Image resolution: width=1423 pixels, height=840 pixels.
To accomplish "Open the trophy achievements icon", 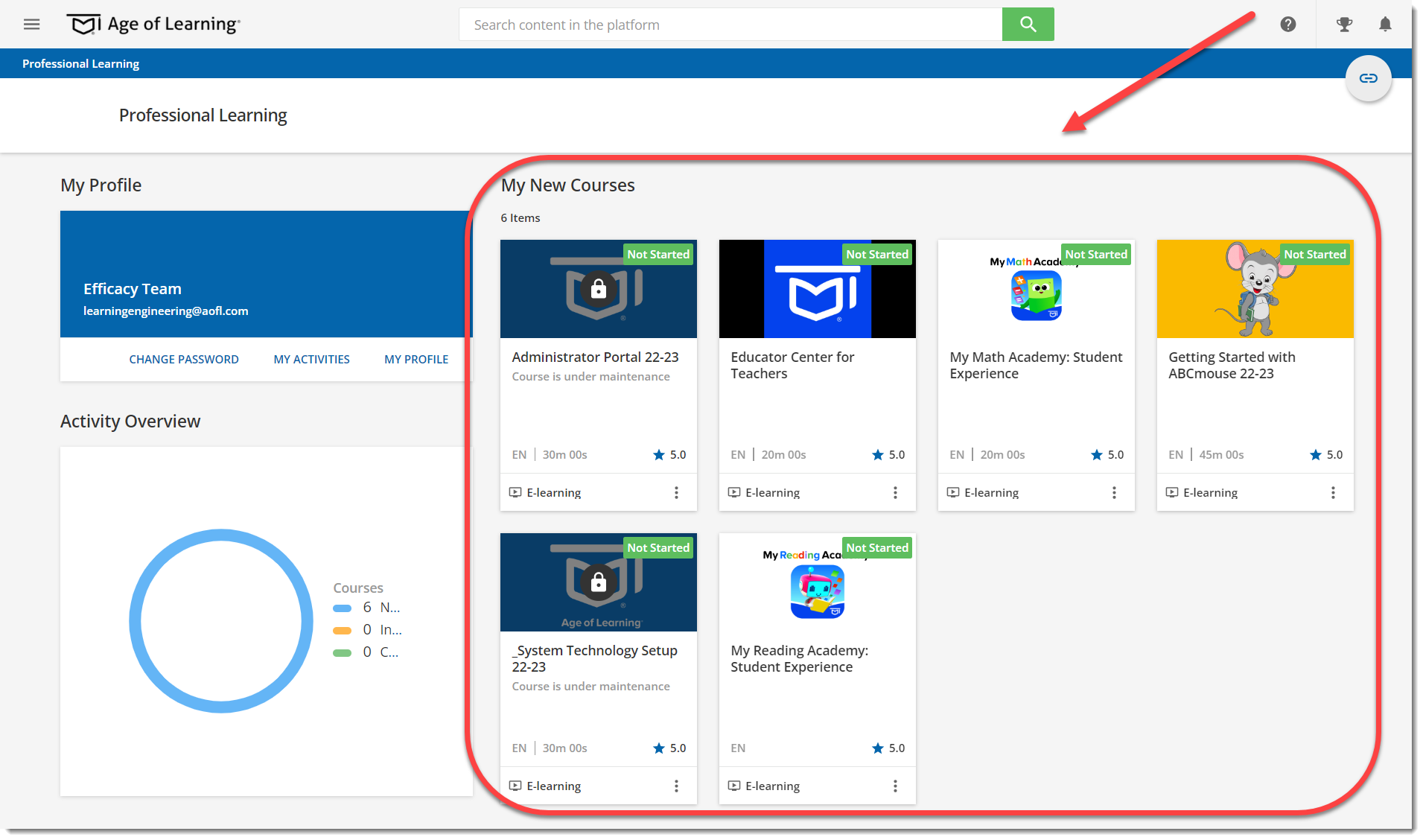I will [1344, 25].
